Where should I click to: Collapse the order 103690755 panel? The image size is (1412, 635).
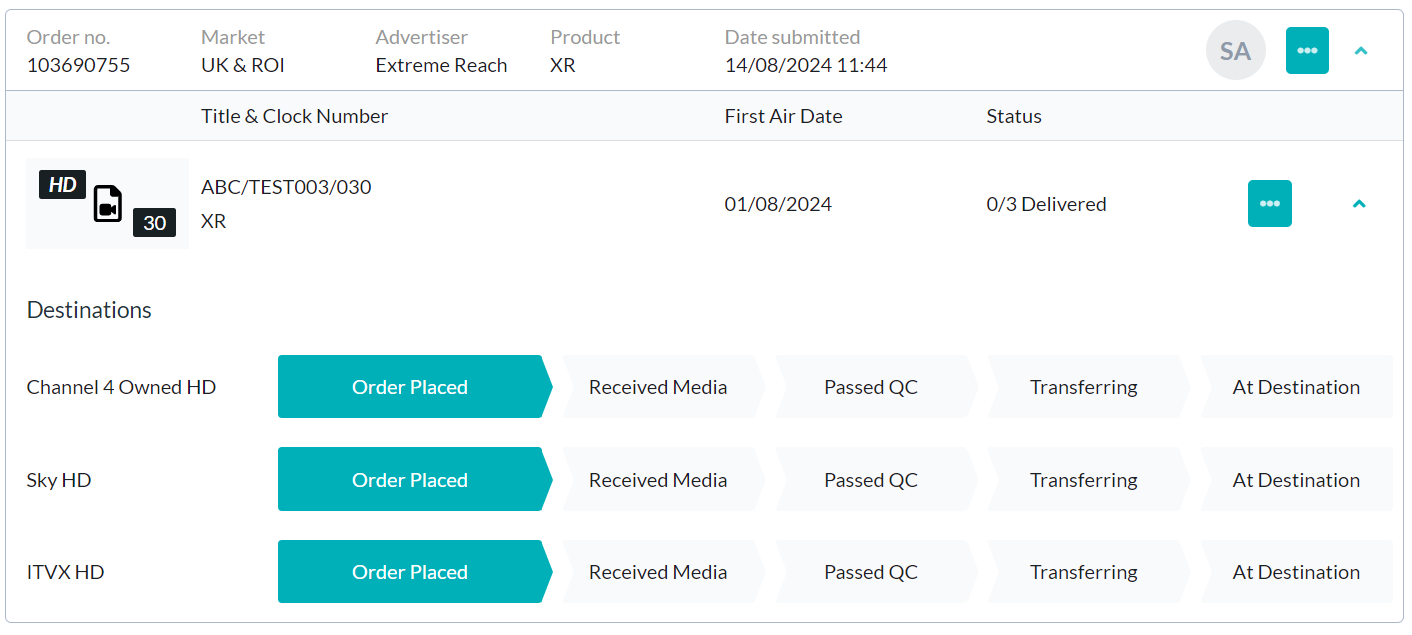pyautogui.click(x=1361, y=50)
